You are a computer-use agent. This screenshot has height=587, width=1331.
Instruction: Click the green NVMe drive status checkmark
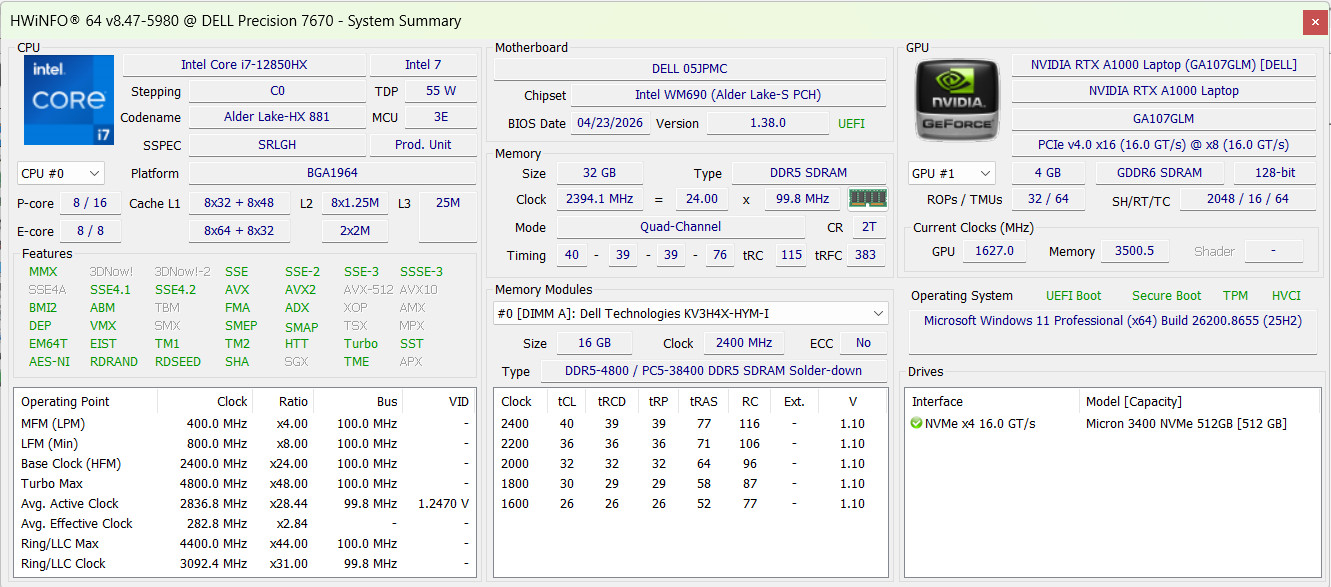917,424
